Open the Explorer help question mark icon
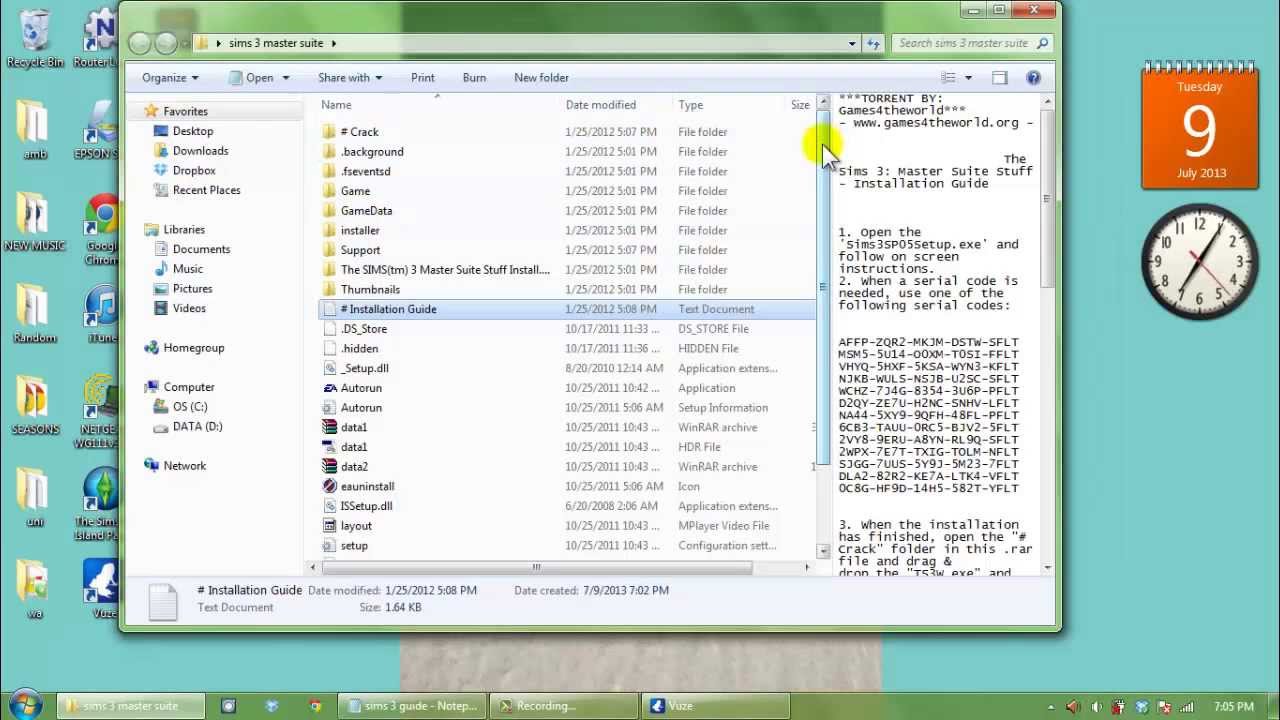The width and height of the screenshot is (1280, 720). [x=1033, y=77]
